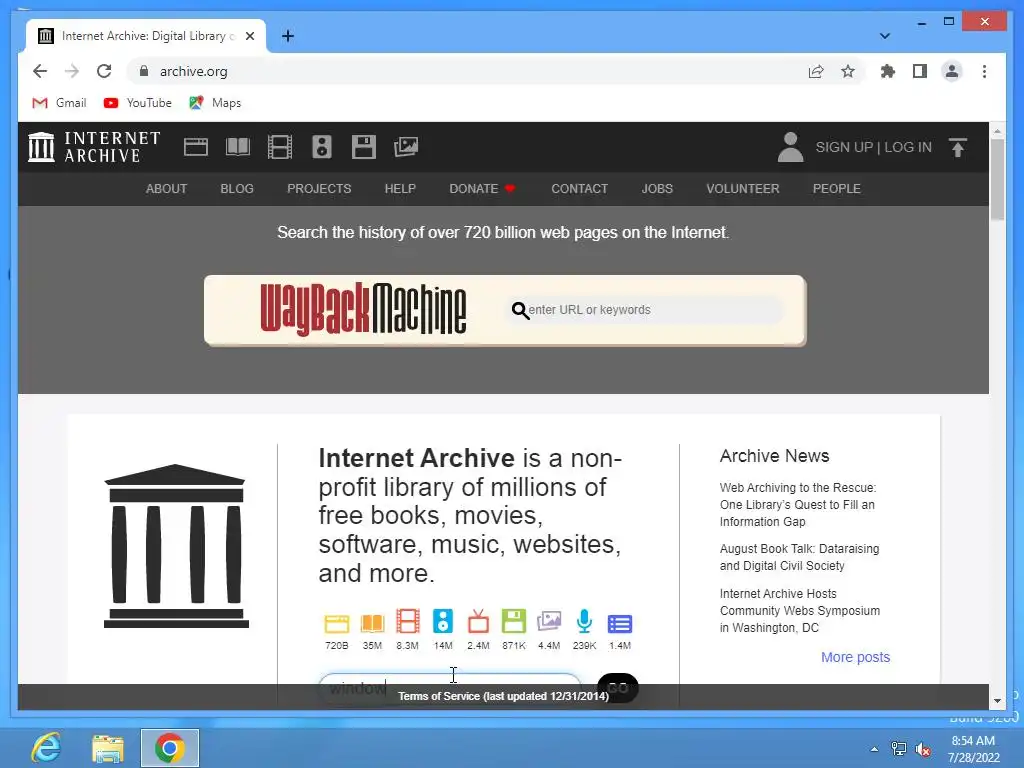Toggle Chrome side panel icon
Viewport: 1024px width, 768px height.
coord(920,71)
